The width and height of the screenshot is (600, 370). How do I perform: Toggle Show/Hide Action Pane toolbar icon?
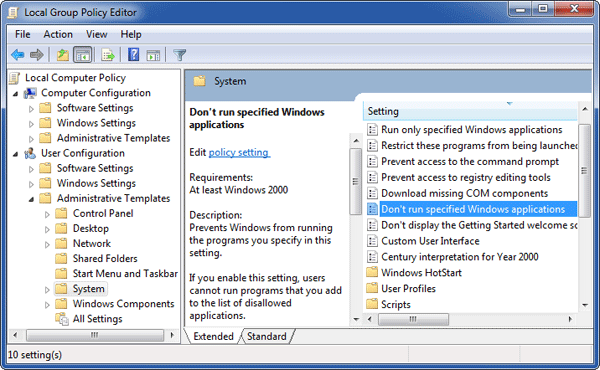tap(153, 55)
